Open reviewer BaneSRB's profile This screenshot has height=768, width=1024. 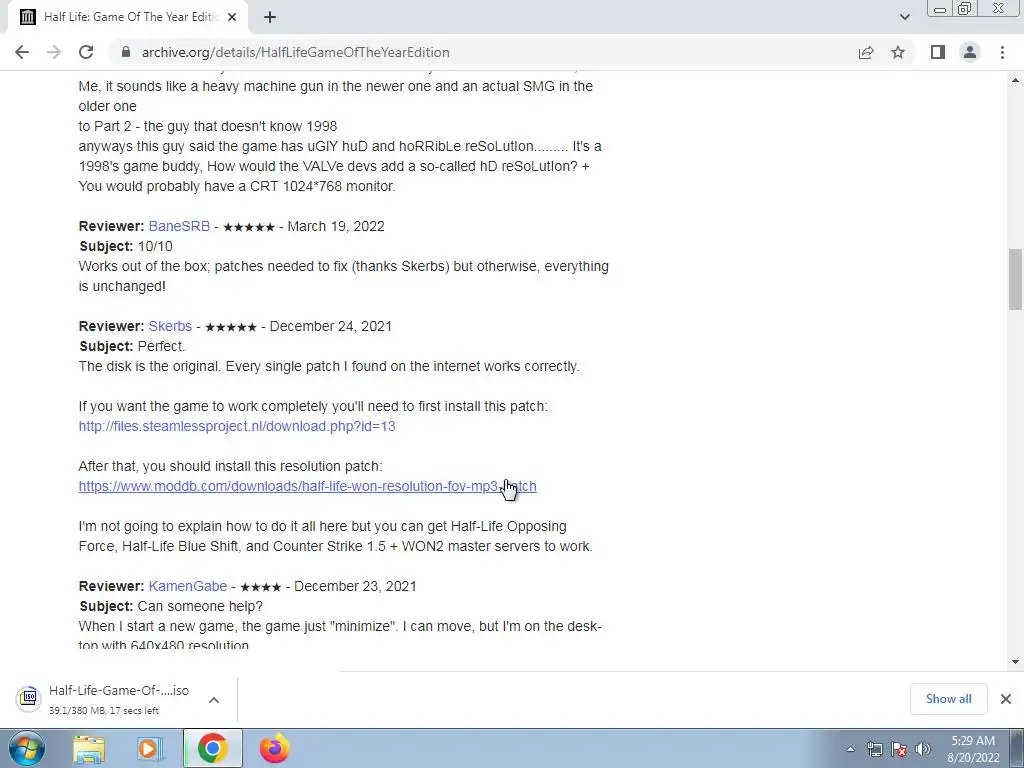179,226
